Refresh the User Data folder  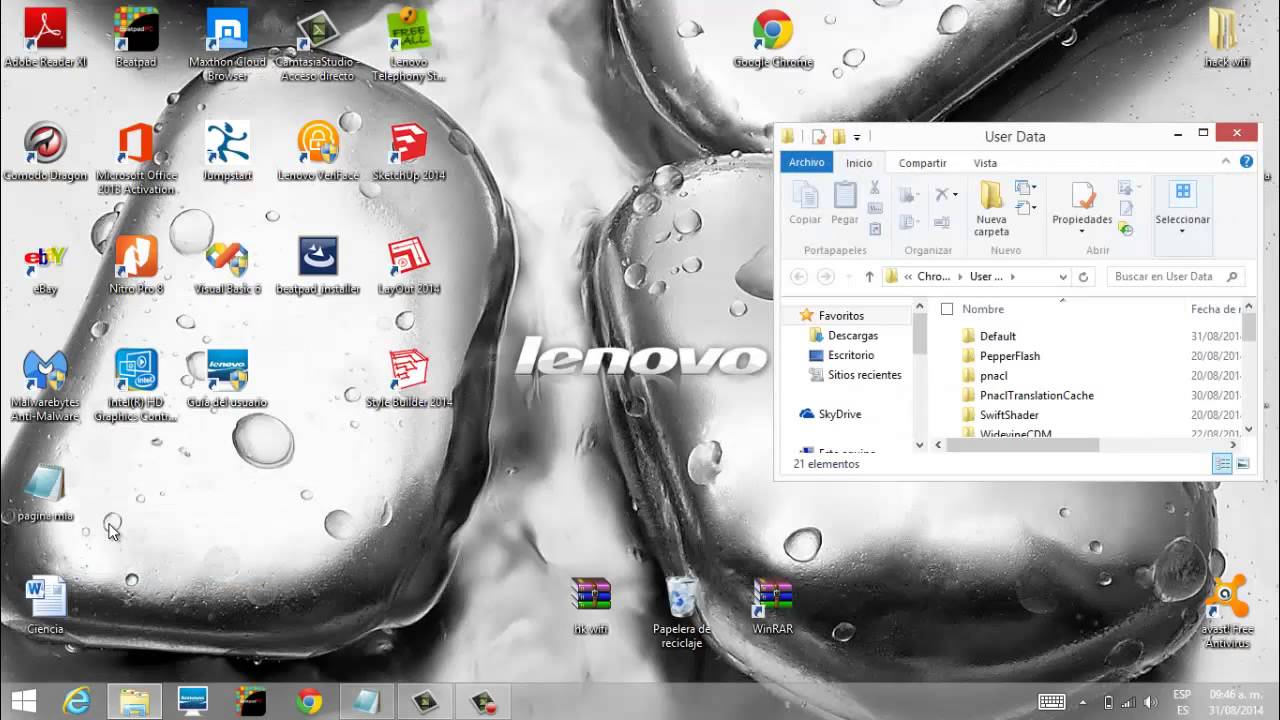(1083, 277)
